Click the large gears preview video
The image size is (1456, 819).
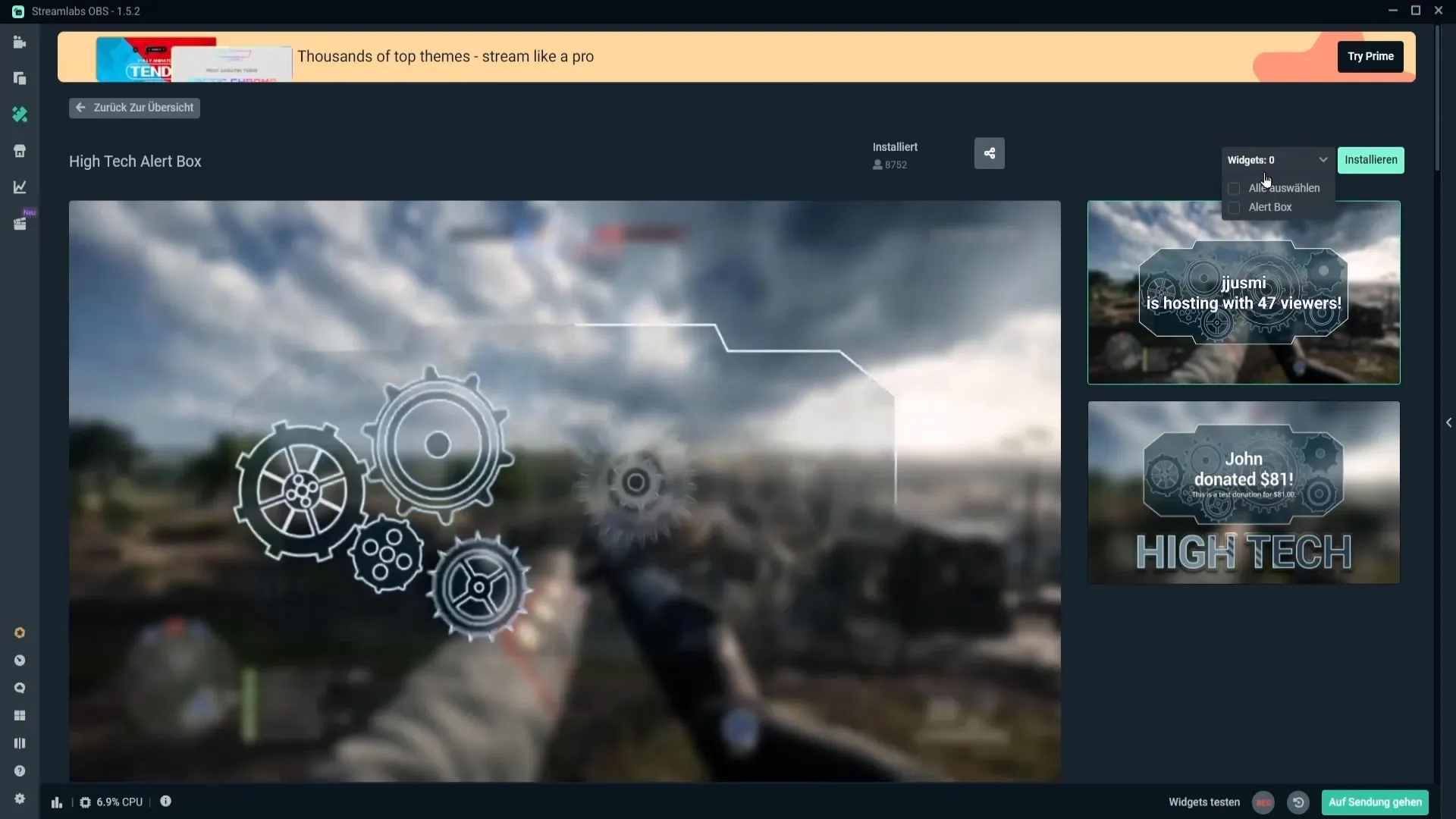(x=564, y=491)
